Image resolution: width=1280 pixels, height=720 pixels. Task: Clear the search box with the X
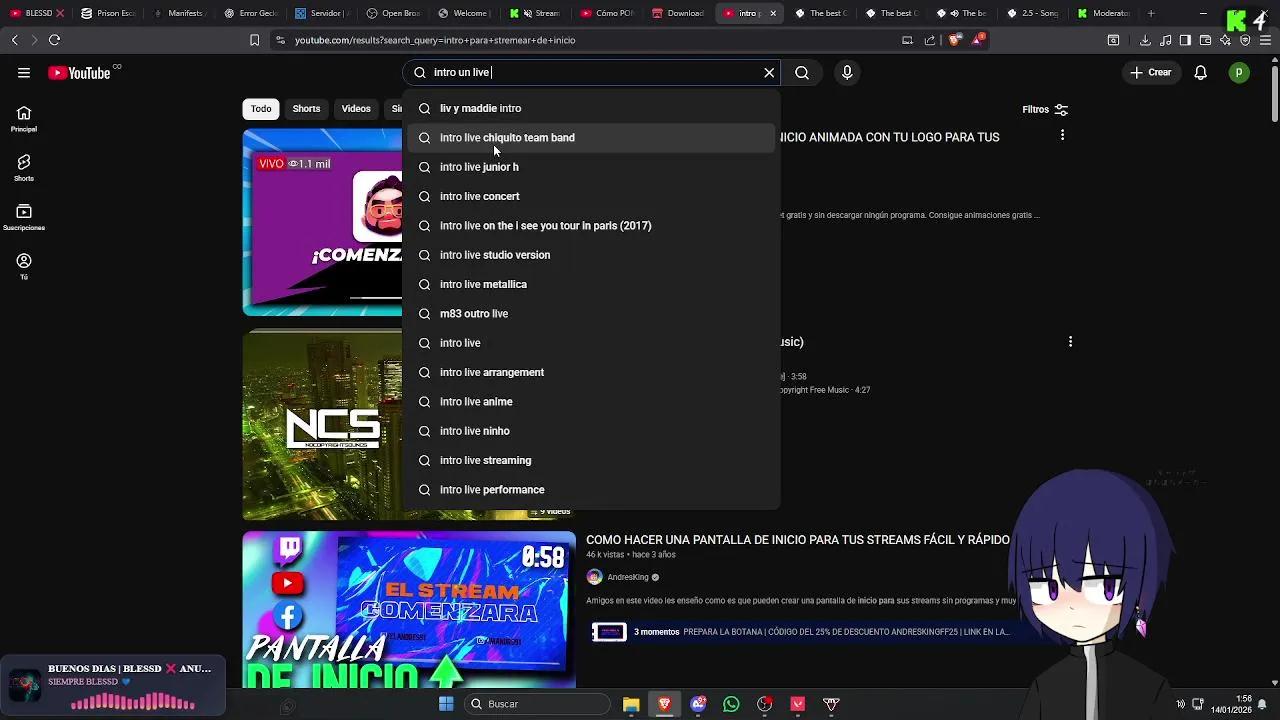coord(768,72)
